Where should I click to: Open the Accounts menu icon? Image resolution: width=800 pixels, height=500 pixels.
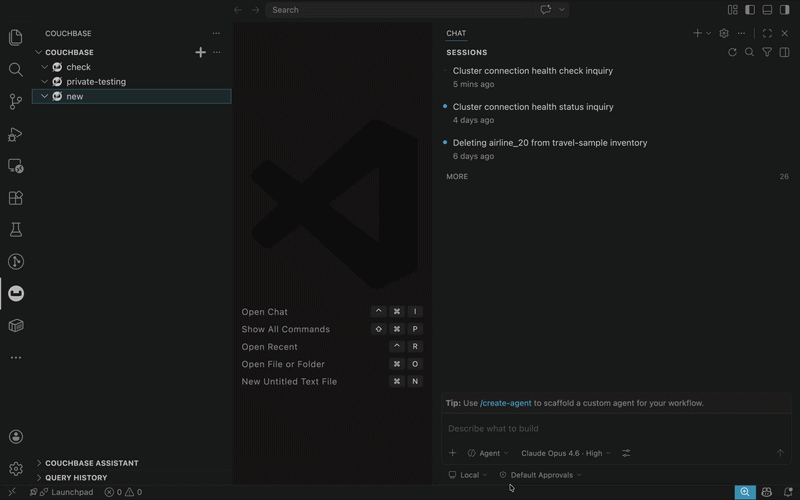pyautogui.click(x=16, y=437)
